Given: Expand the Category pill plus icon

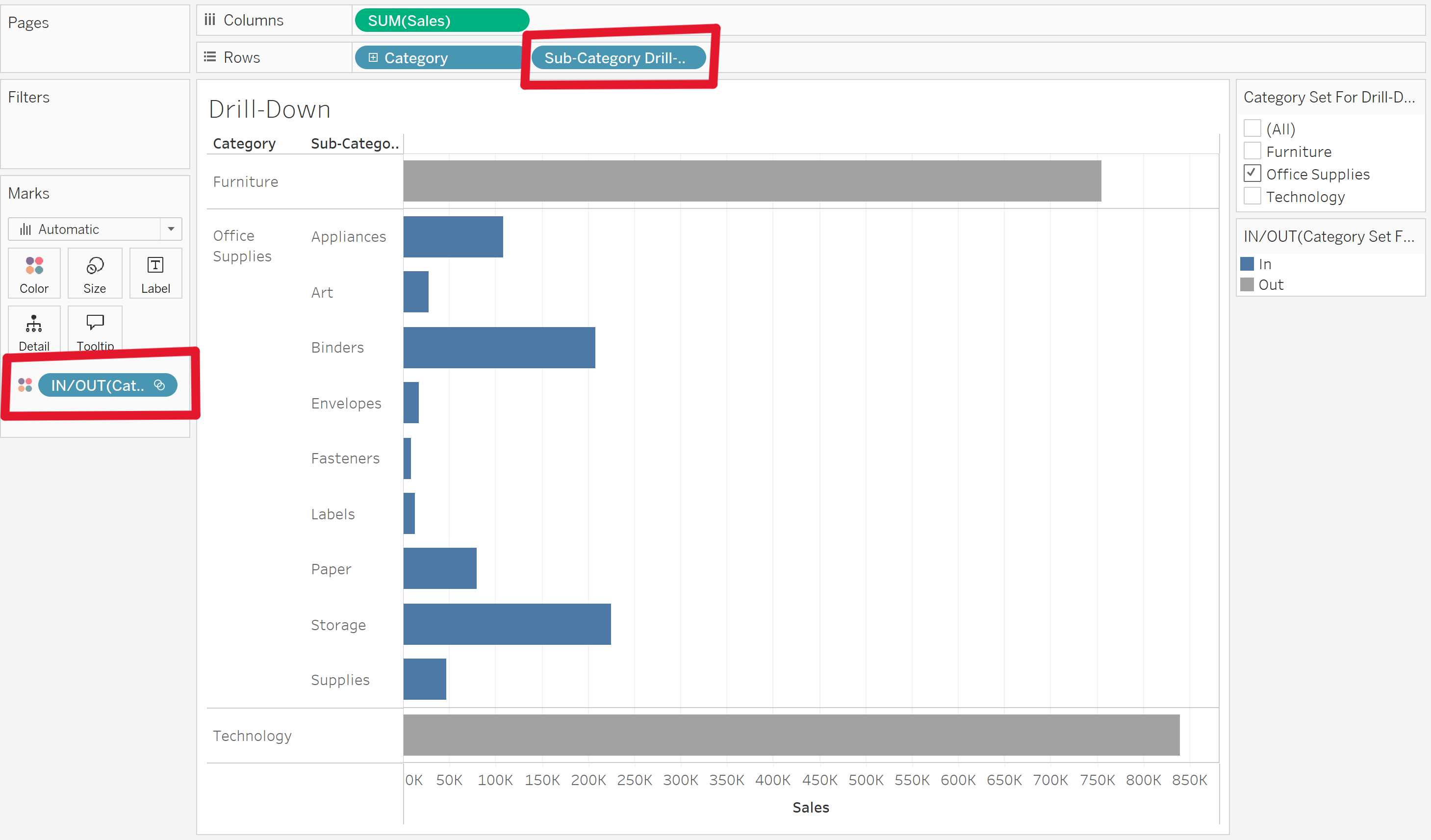Looking at the screenshot, I should tap(373, 57).
